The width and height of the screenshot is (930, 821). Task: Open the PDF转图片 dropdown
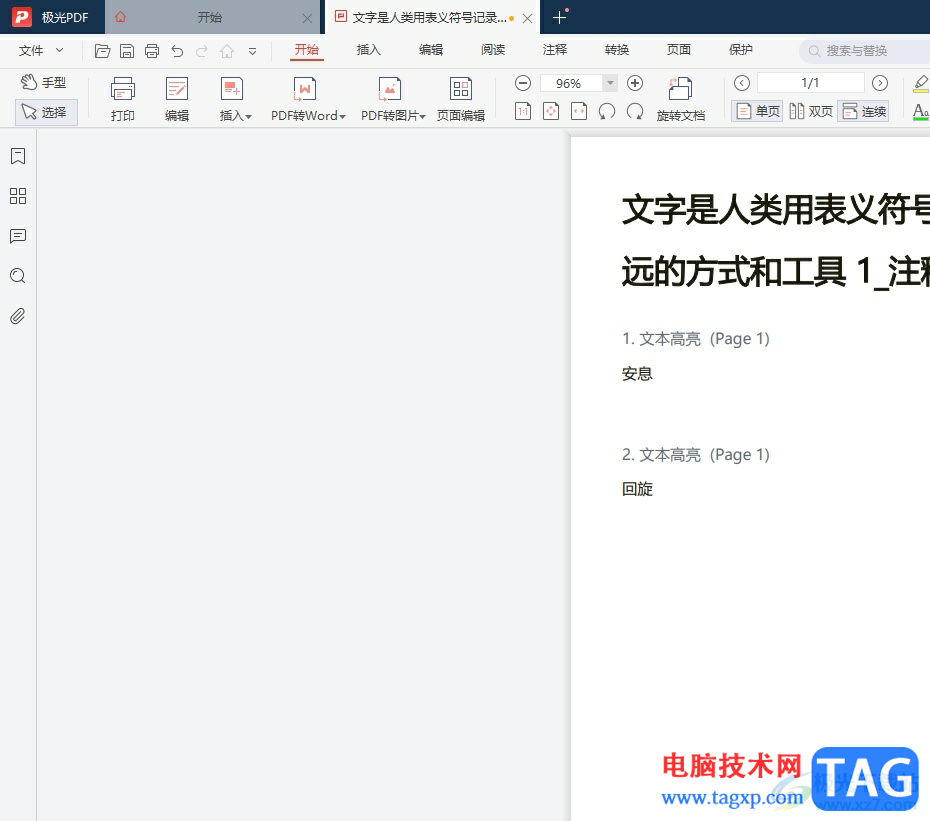393,99
